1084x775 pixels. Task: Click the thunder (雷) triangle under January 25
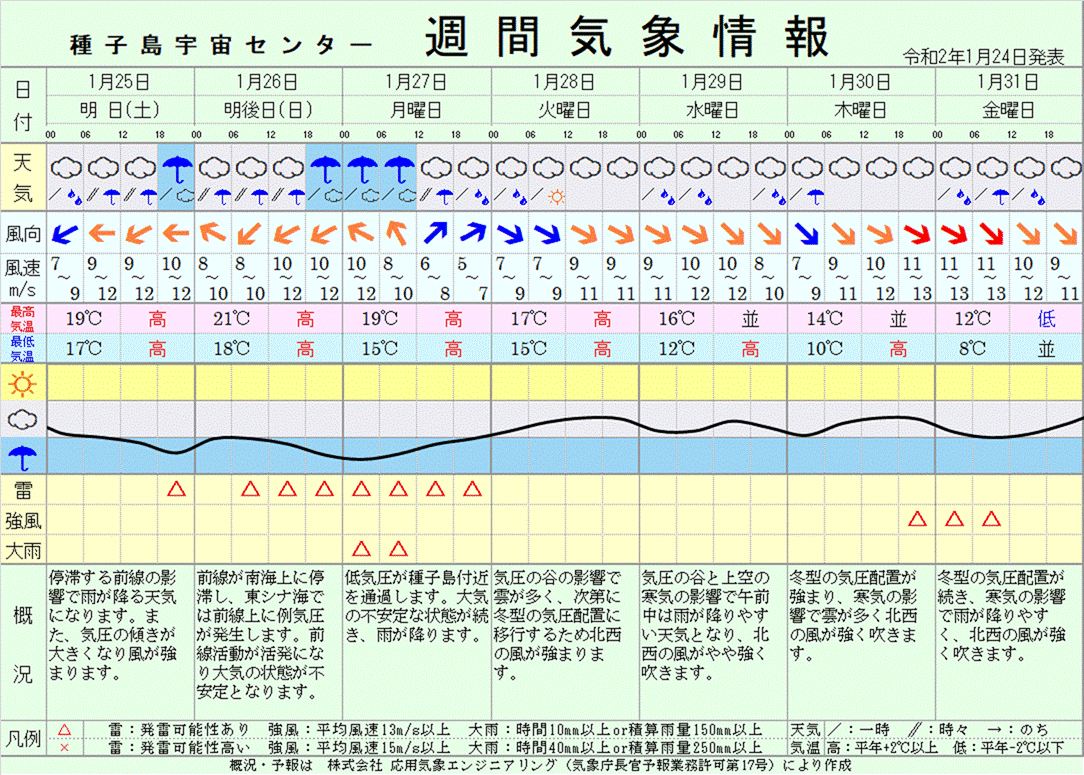[176, 489]
